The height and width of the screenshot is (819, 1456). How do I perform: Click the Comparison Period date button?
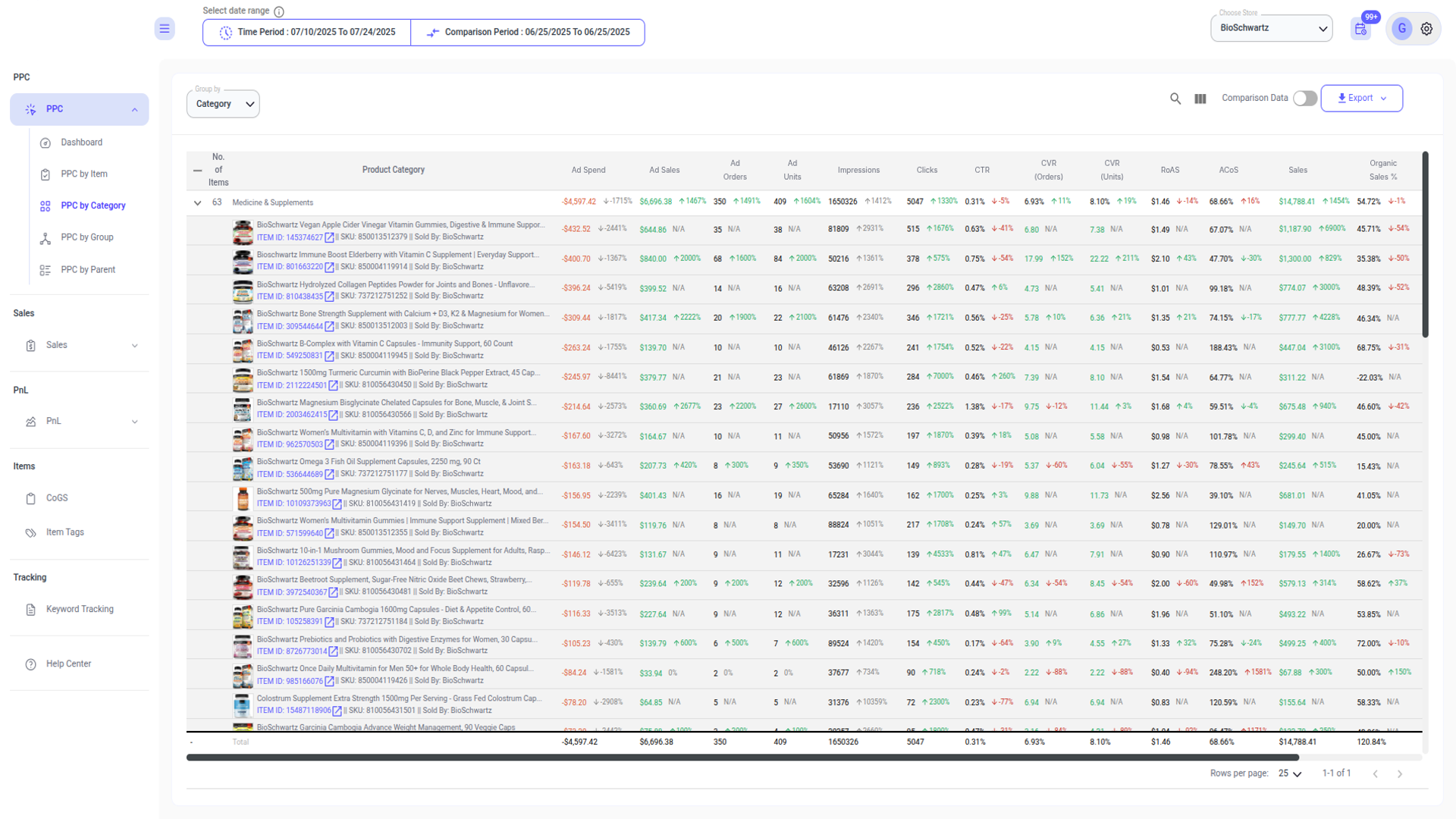click(x=528, y=33)
